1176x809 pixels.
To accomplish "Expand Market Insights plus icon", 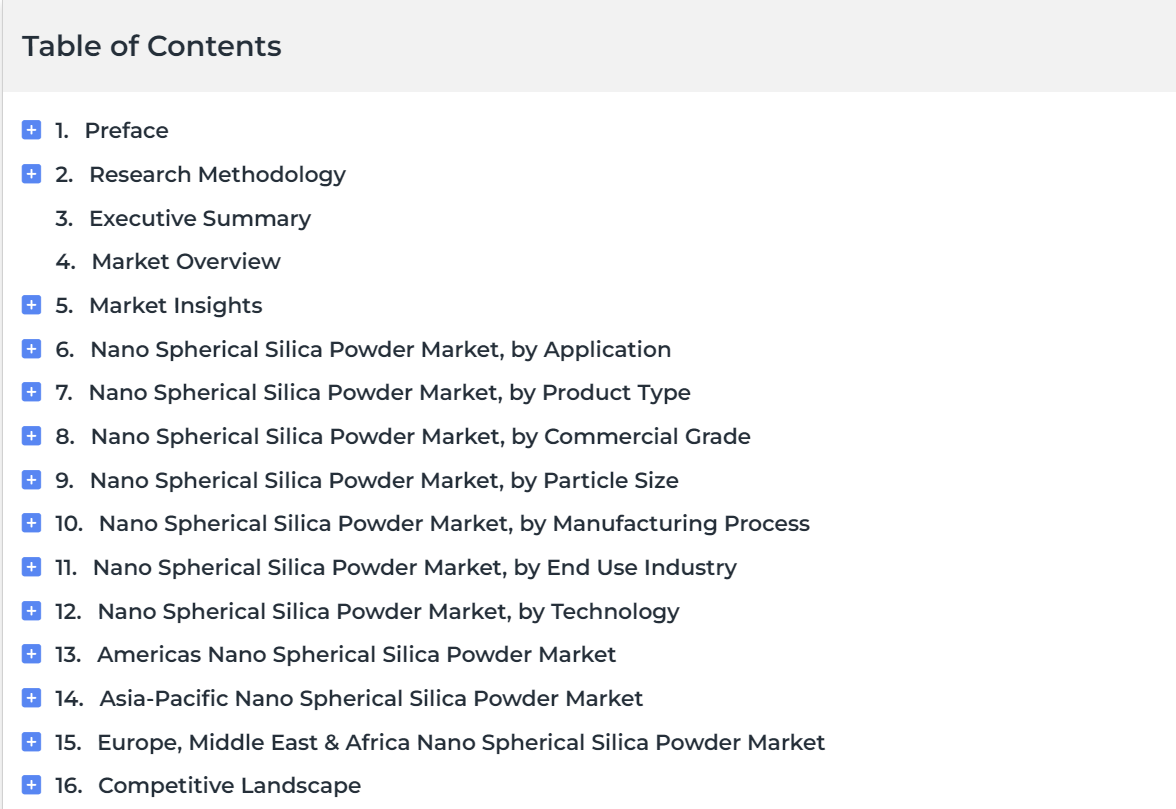I will click(32, 304).
